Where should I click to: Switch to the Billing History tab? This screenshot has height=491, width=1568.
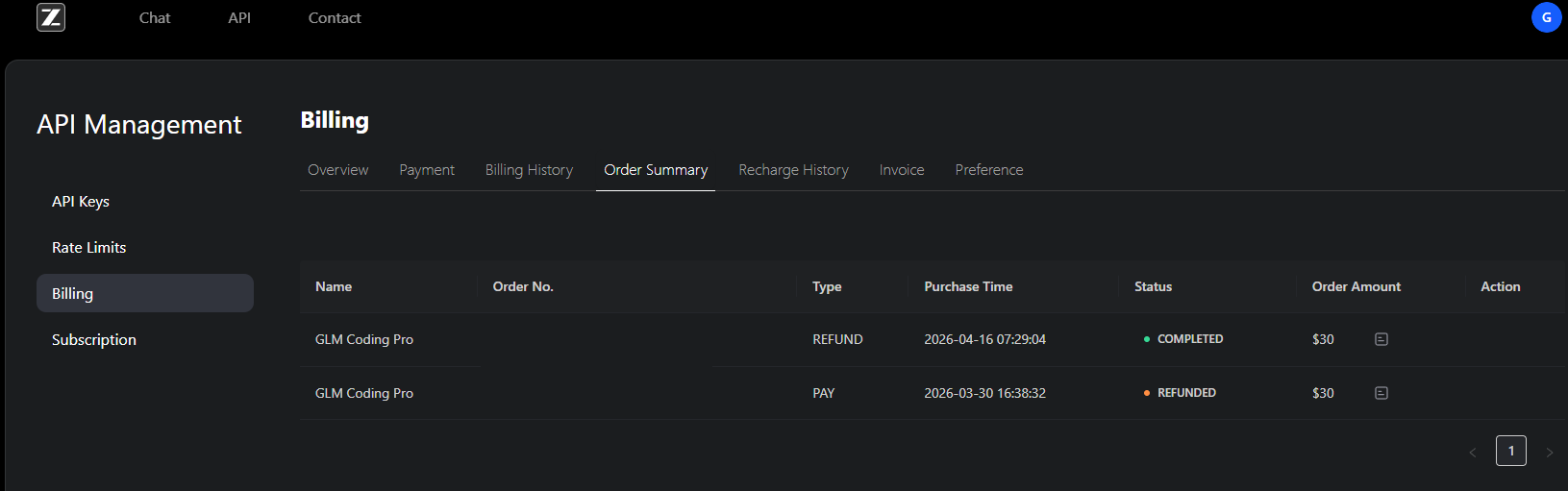coord(529,170)
